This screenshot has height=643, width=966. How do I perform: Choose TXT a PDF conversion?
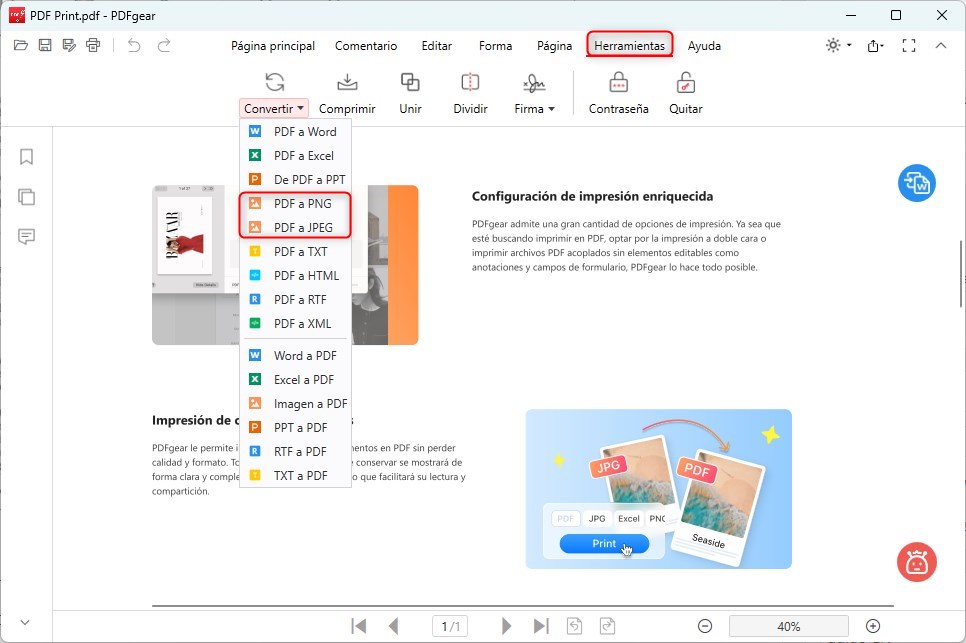click(295, 475)
